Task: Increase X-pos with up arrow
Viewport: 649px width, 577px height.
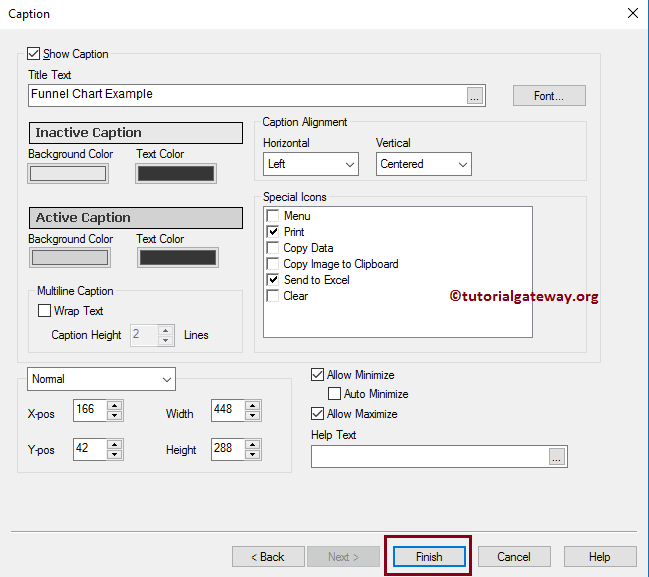Action: pos(115,405)
